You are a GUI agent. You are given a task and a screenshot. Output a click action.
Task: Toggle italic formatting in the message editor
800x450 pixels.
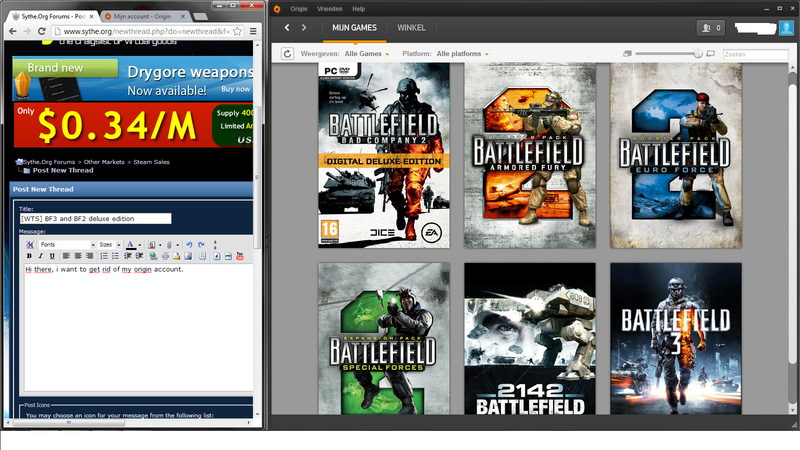[x=40, y=256]
